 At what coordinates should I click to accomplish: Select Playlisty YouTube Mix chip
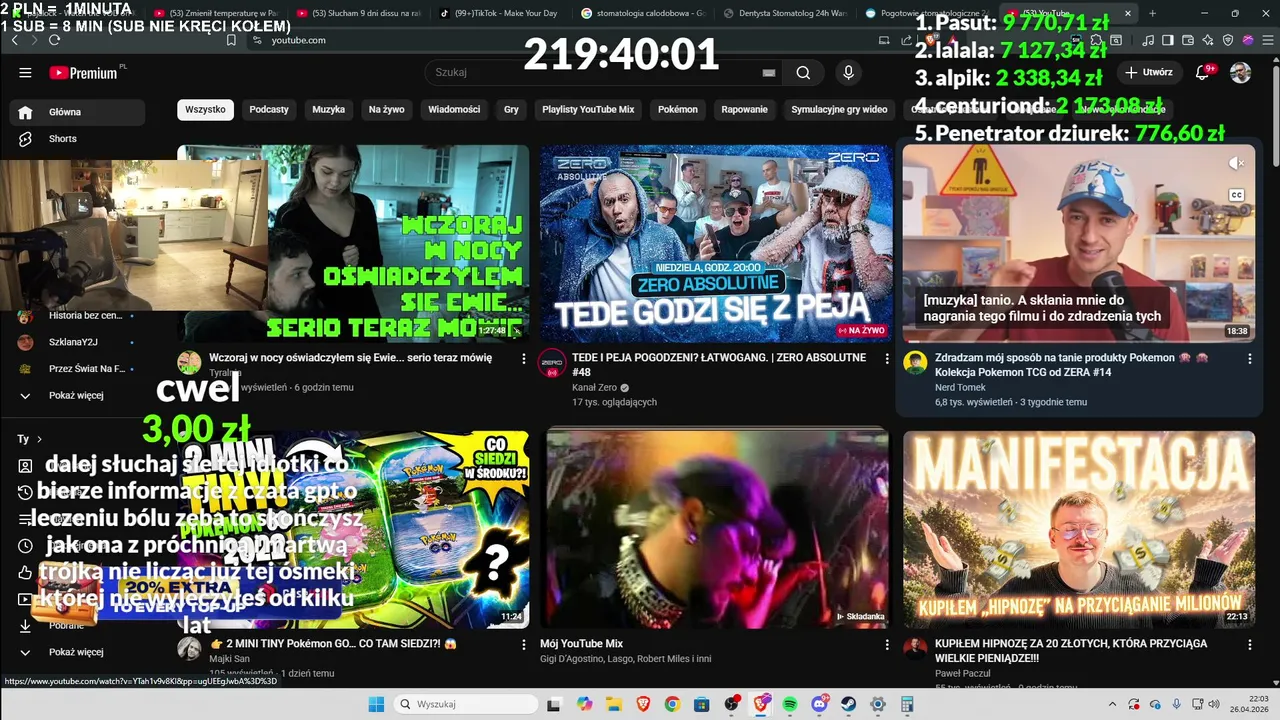[588, 110]
